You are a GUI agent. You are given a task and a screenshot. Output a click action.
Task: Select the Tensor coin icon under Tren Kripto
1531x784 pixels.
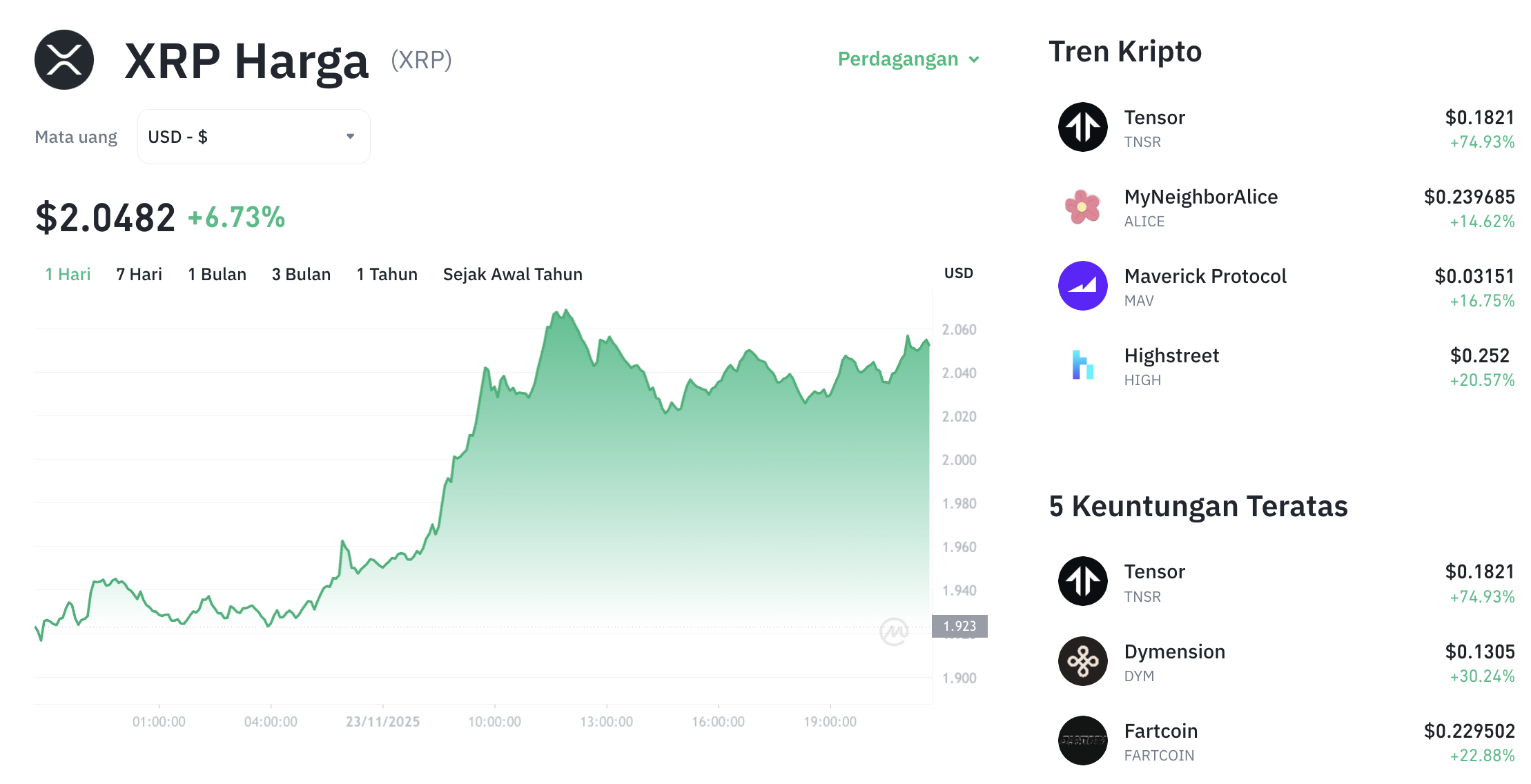point(1082,128)
